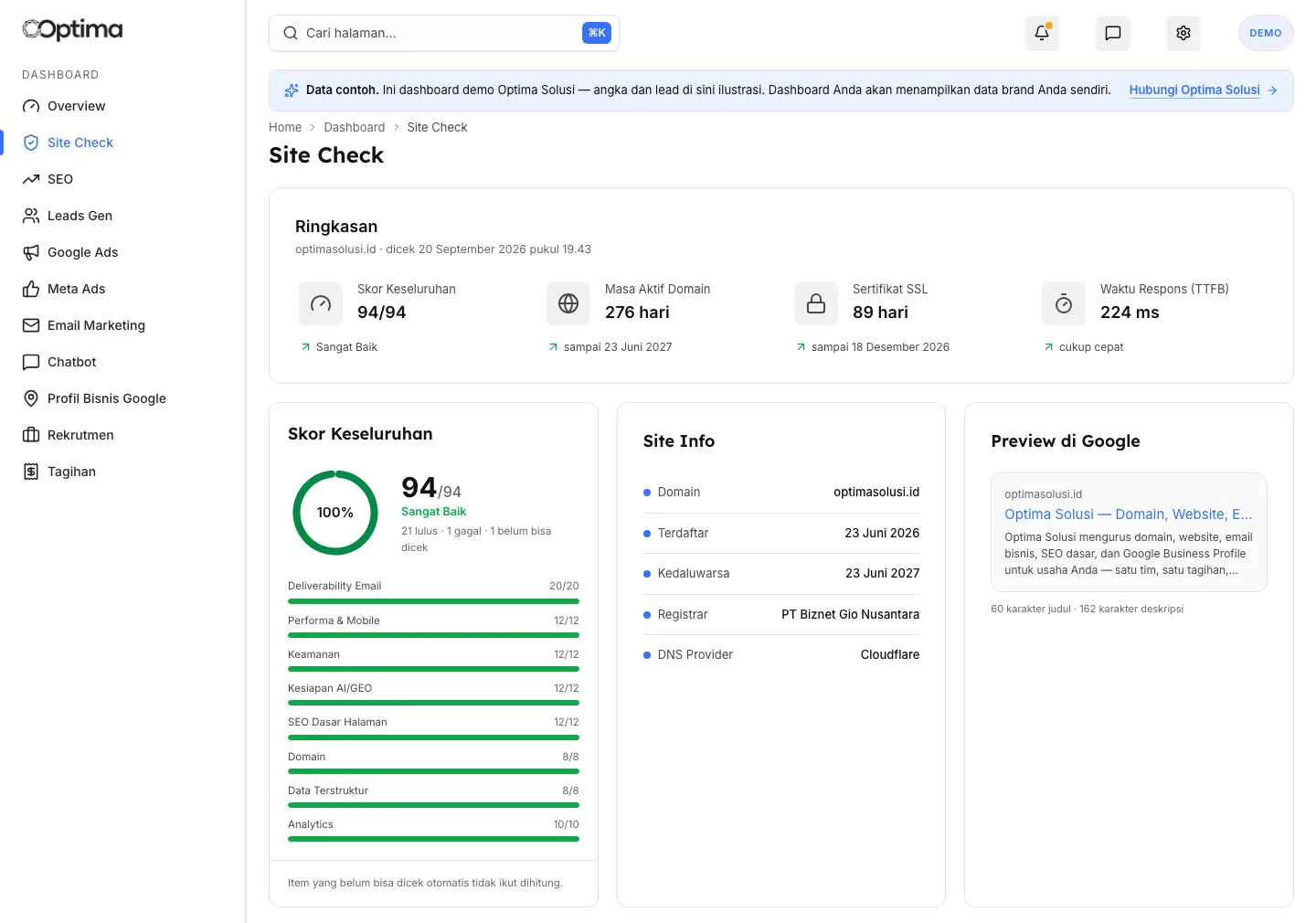Click the Skor Keseluruhan gauge icon
This screenshot has width=1316, height=923.
321,303
